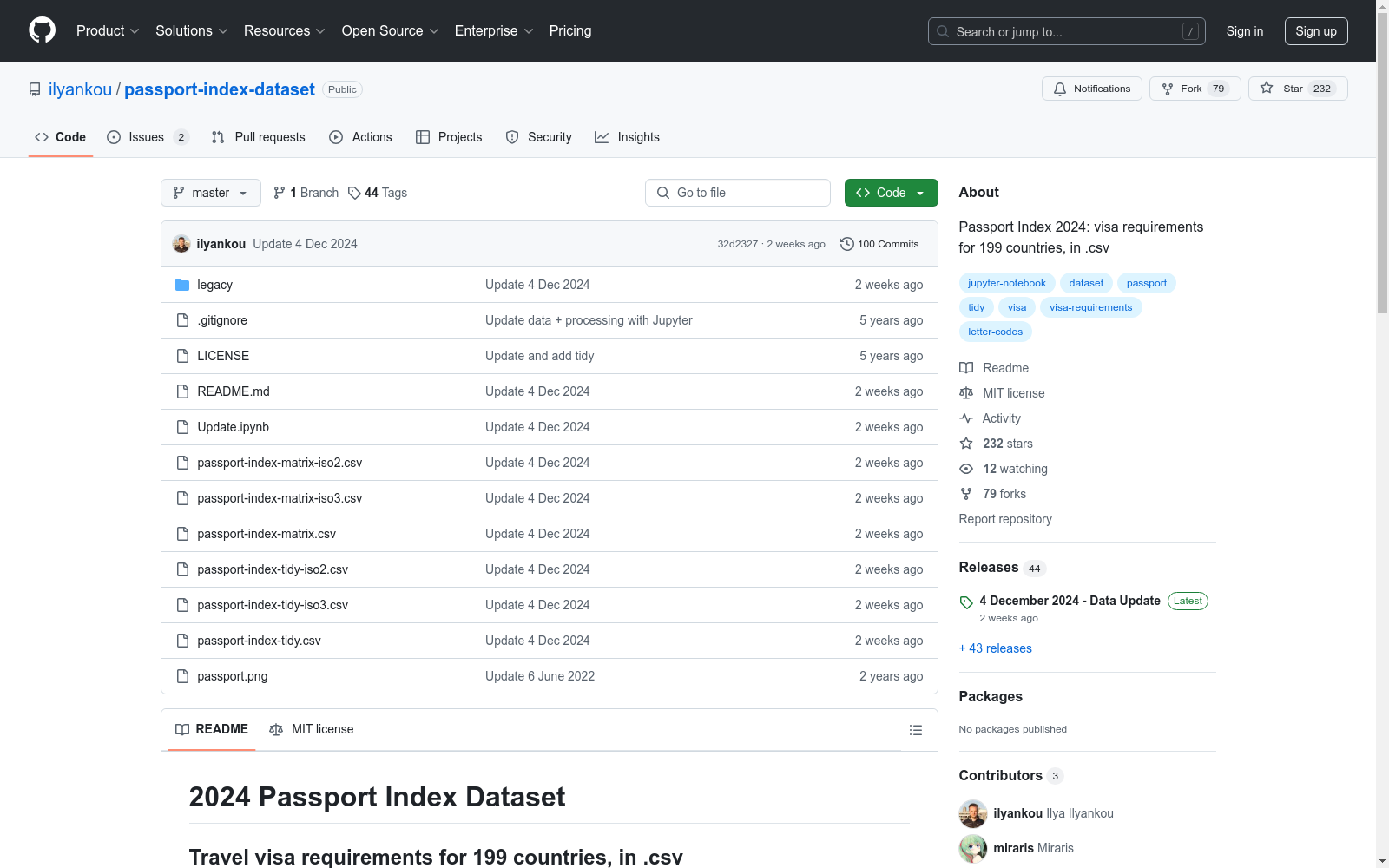Image resolution: width=1389 pixels, height=868 pixels.
Task: Click the file icon beside Update.ipynb
Action: coord(182,427)
